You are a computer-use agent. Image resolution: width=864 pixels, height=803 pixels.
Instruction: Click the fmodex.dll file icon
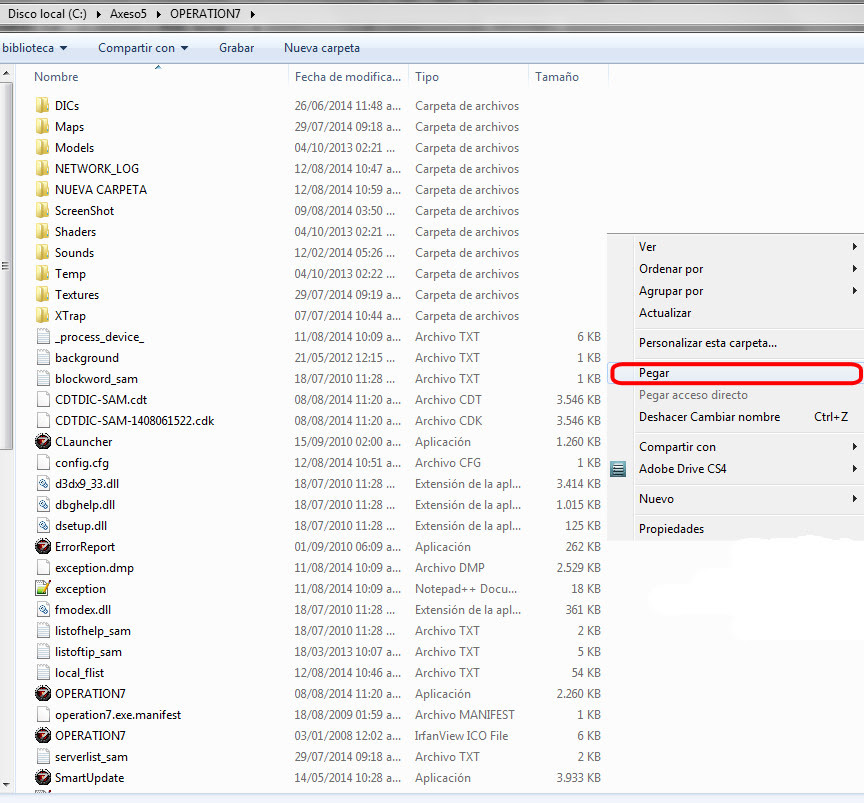tap(43, 610)
